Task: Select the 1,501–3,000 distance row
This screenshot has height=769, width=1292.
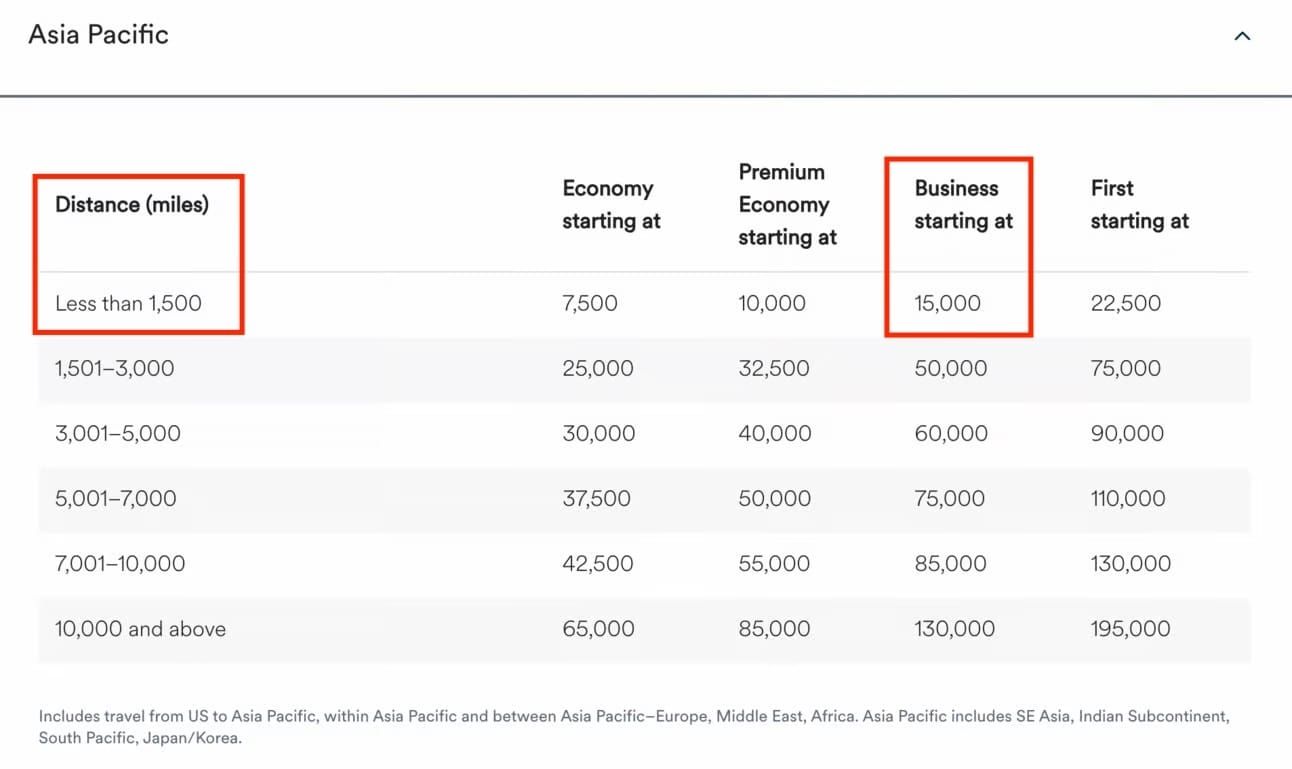Action: click(644, 369)
